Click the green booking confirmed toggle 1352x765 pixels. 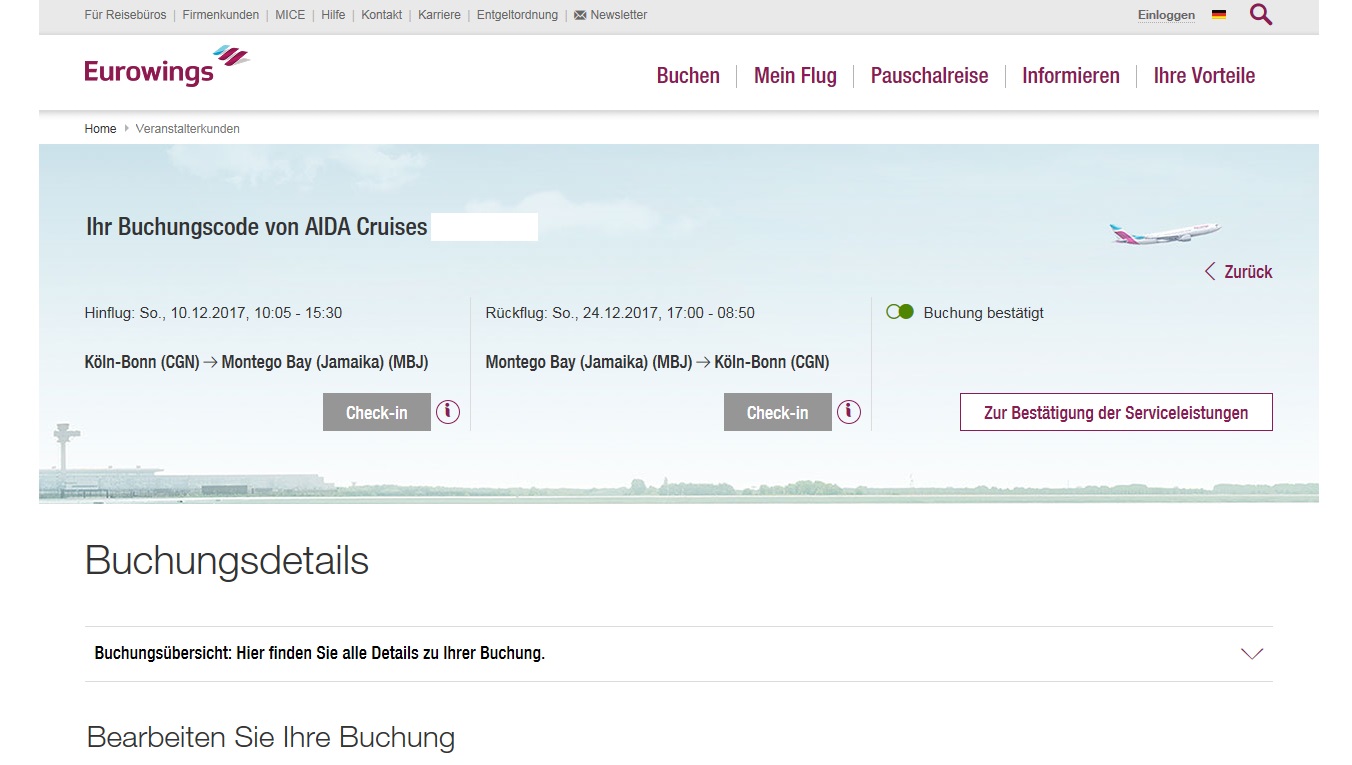(900, 312)
